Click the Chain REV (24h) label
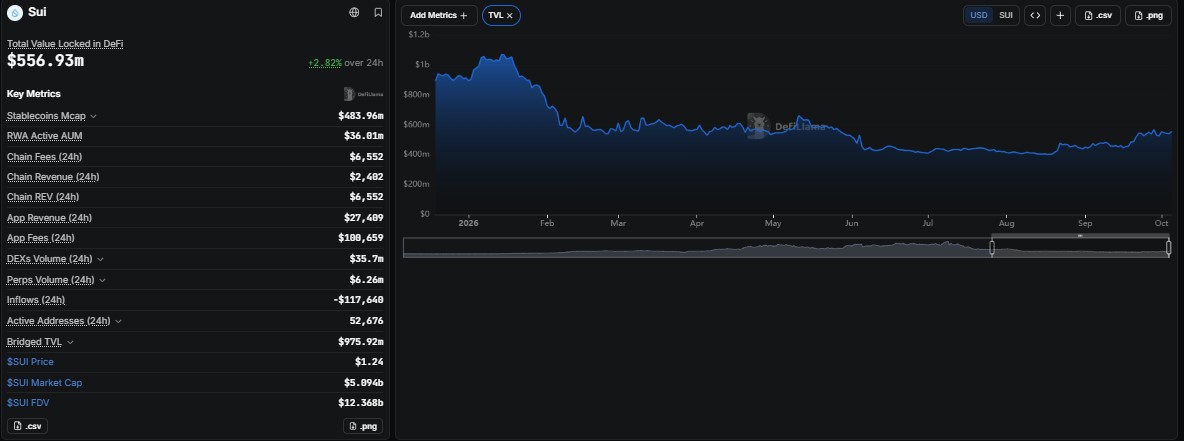Screen dimensions: 1184x441 (x=43, y=197)
